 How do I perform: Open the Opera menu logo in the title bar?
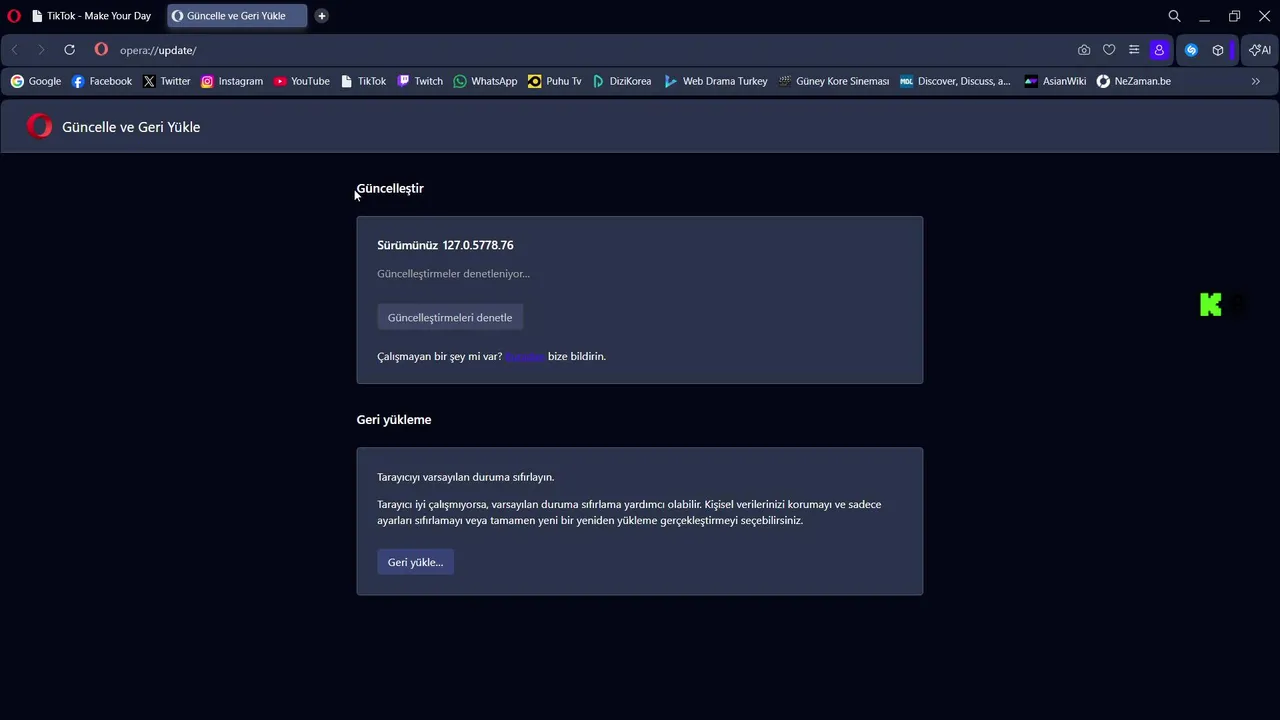click(14, 16)
